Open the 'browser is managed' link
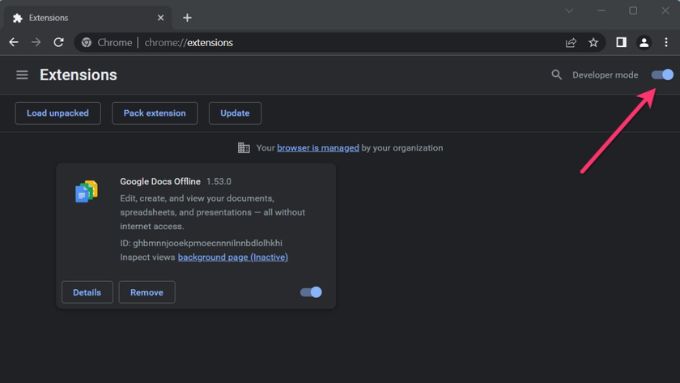 pyautogui.click(x=318, y=148)
